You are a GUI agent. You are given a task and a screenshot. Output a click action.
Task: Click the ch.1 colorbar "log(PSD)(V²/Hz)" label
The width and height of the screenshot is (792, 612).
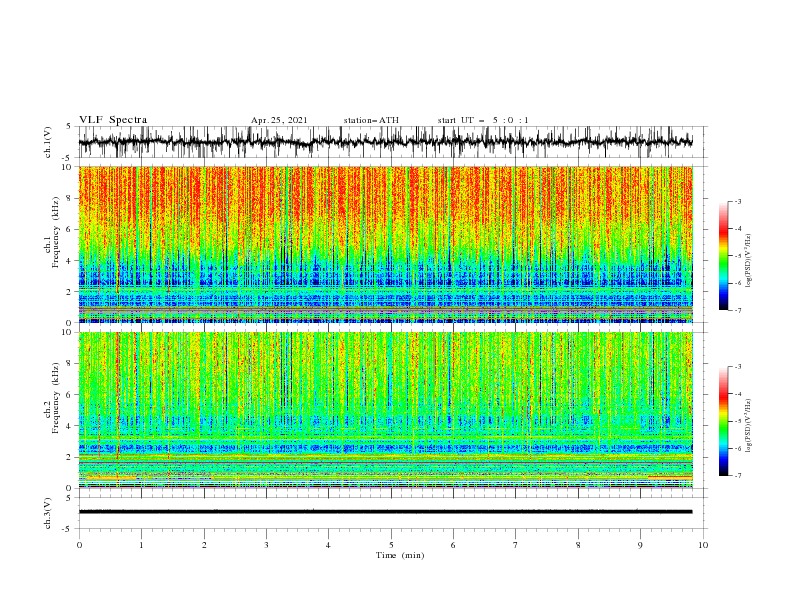749,261
